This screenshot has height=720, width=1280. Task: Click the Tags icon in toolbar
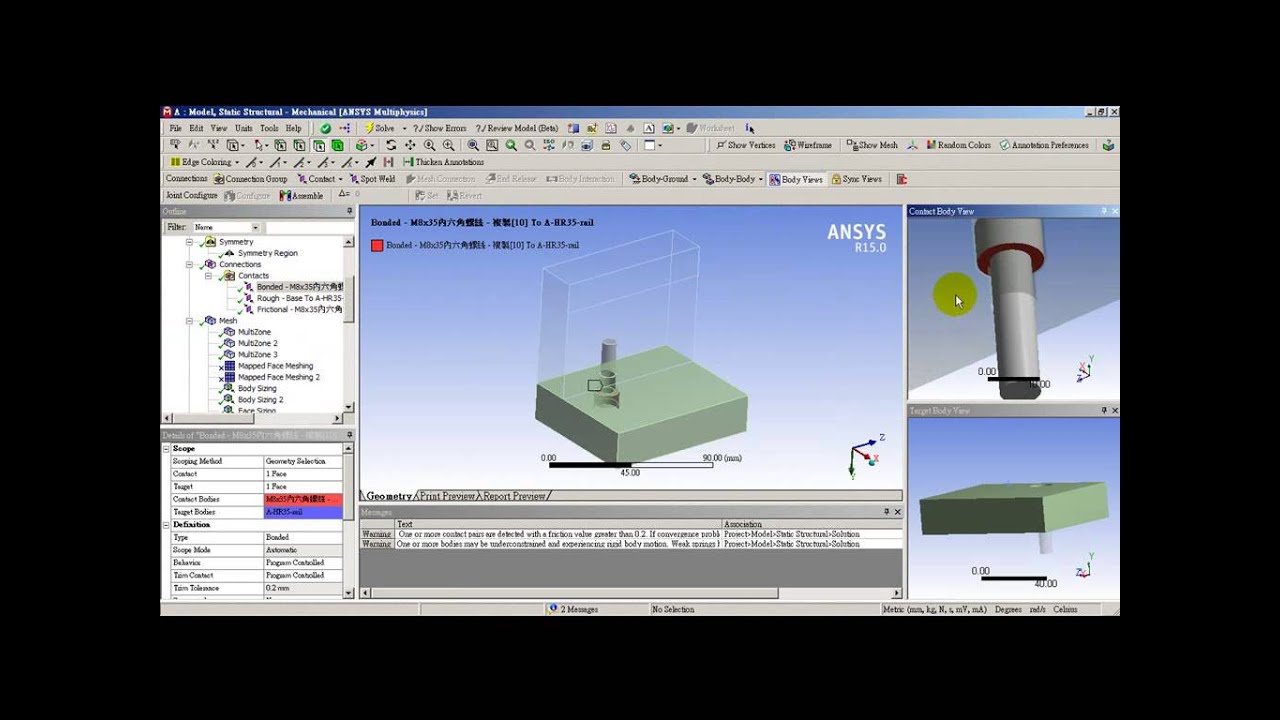626,145
